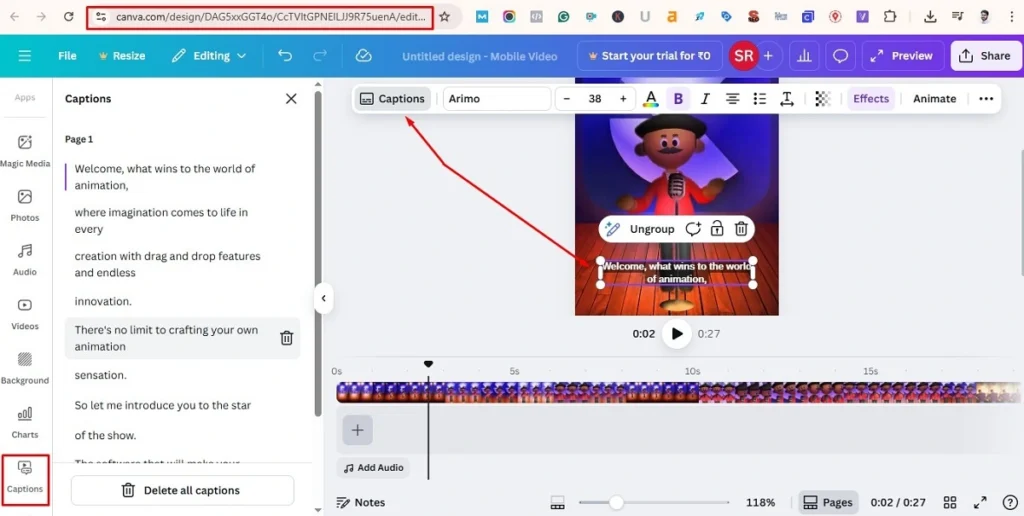The height and width of the screenshot is (516, 1024).
Task: Open the grid view icon
Action: [x=950, y=502]
